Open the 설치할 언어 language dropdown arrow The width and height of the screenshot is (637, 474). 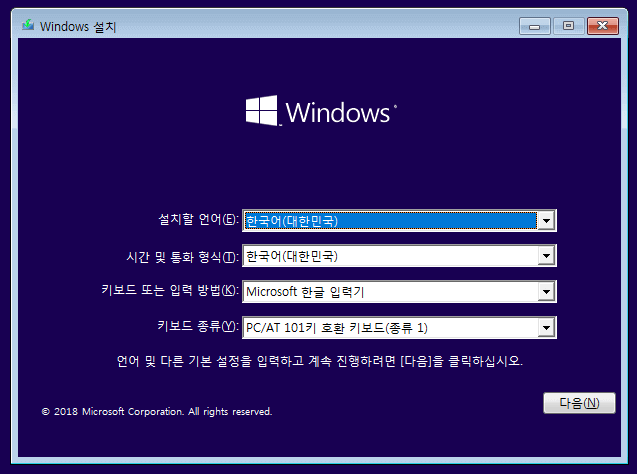pos(546,221)
